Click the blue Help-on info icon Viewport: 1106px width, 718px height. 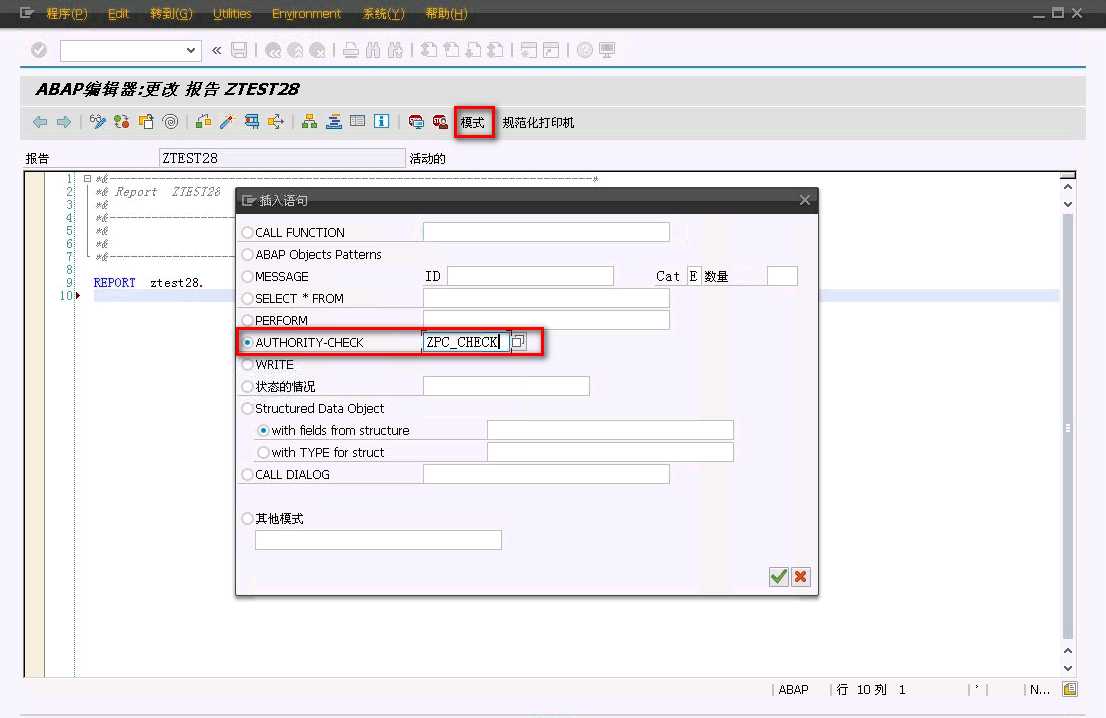[382, 121]
